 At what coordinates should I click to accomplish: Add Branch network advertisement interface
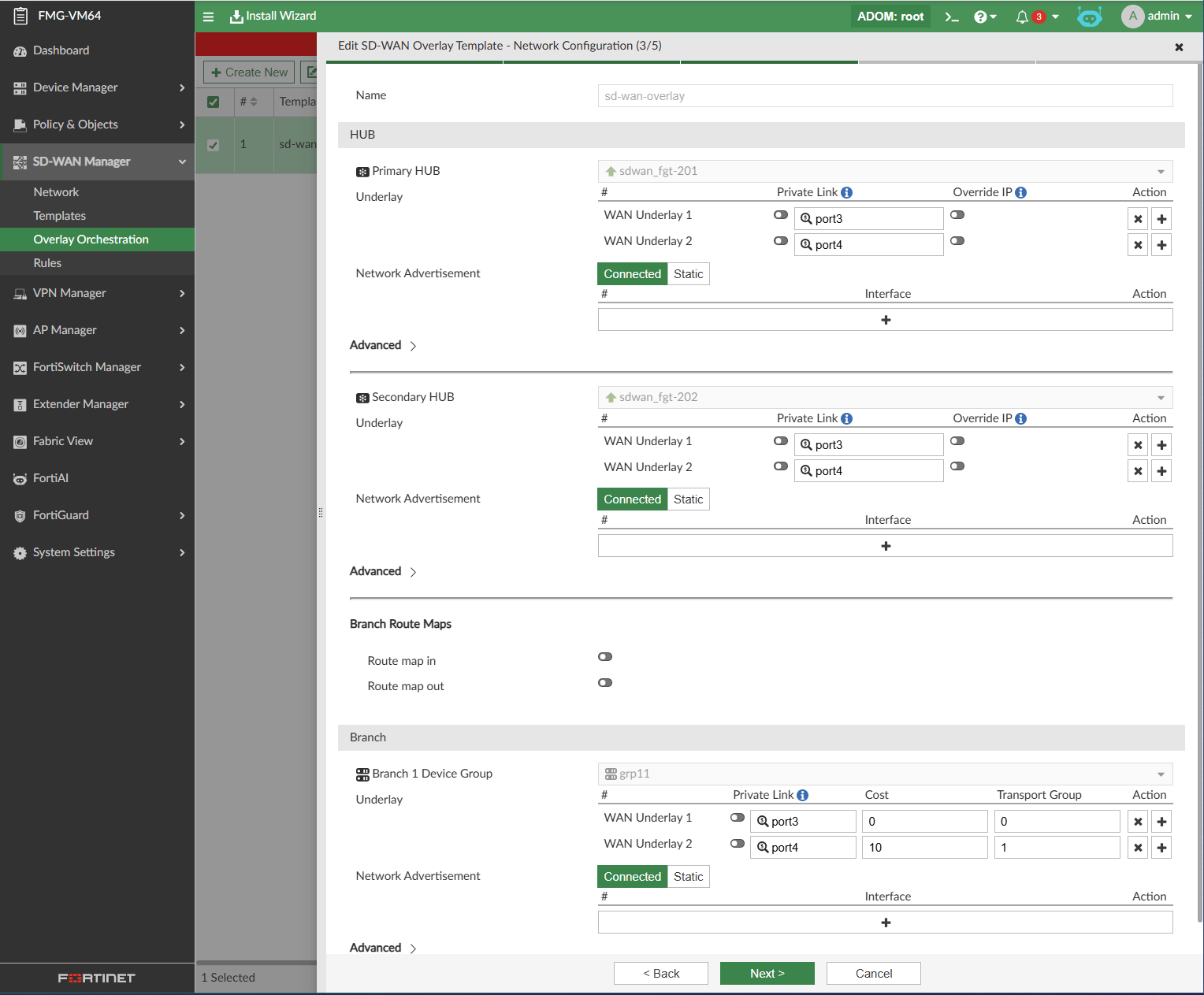(886, 923)
